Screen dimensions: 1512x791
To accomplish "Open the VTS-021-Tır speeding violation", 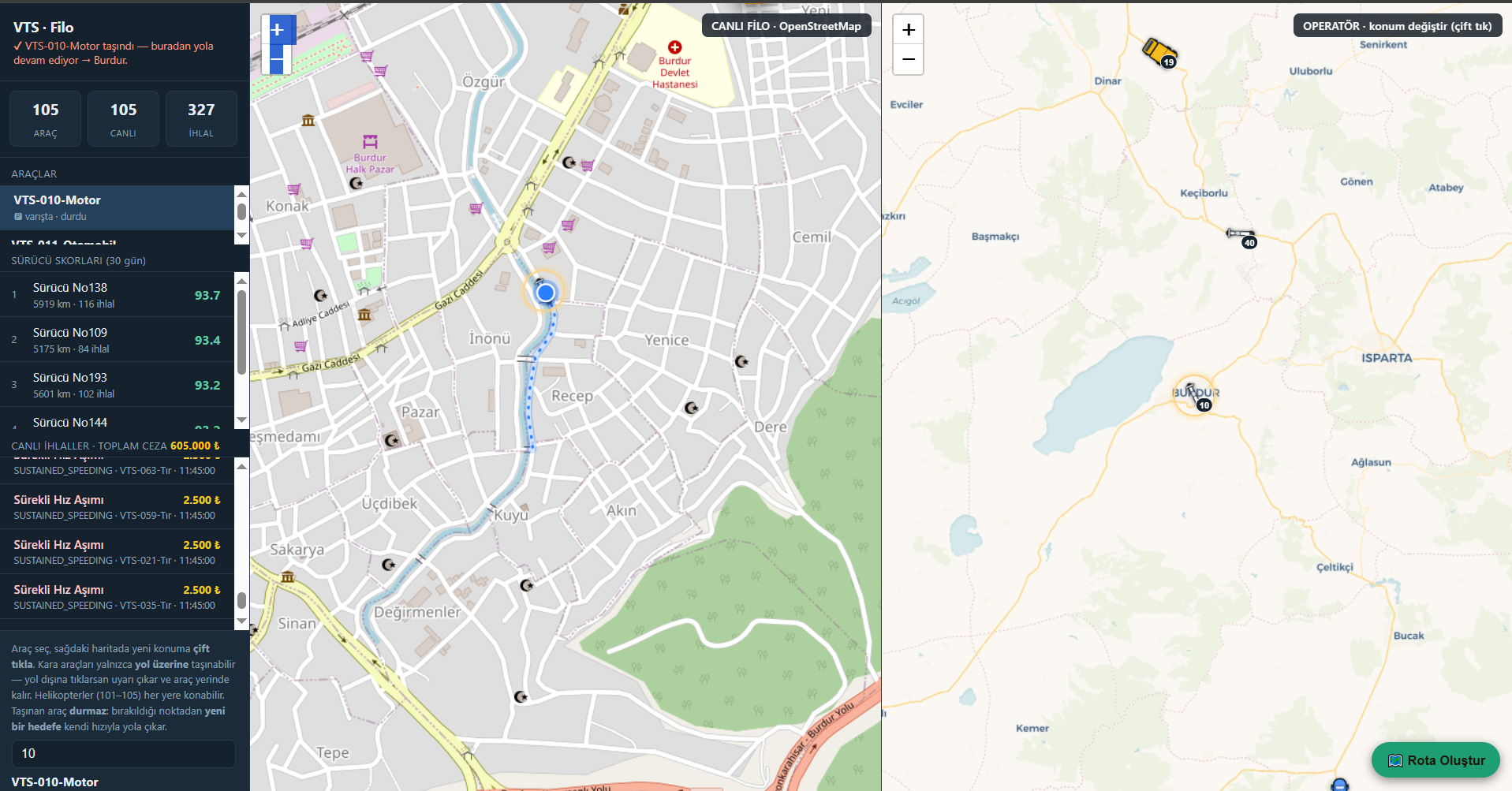I will pyautogui.click(x=117, y=551).
